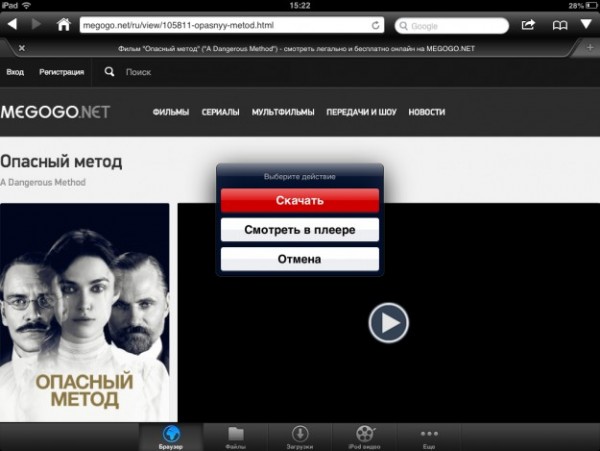The image size is (600, 451).
Task: Go to the browser home page icon
Action: pyautogui.click(x=64, y=24)
